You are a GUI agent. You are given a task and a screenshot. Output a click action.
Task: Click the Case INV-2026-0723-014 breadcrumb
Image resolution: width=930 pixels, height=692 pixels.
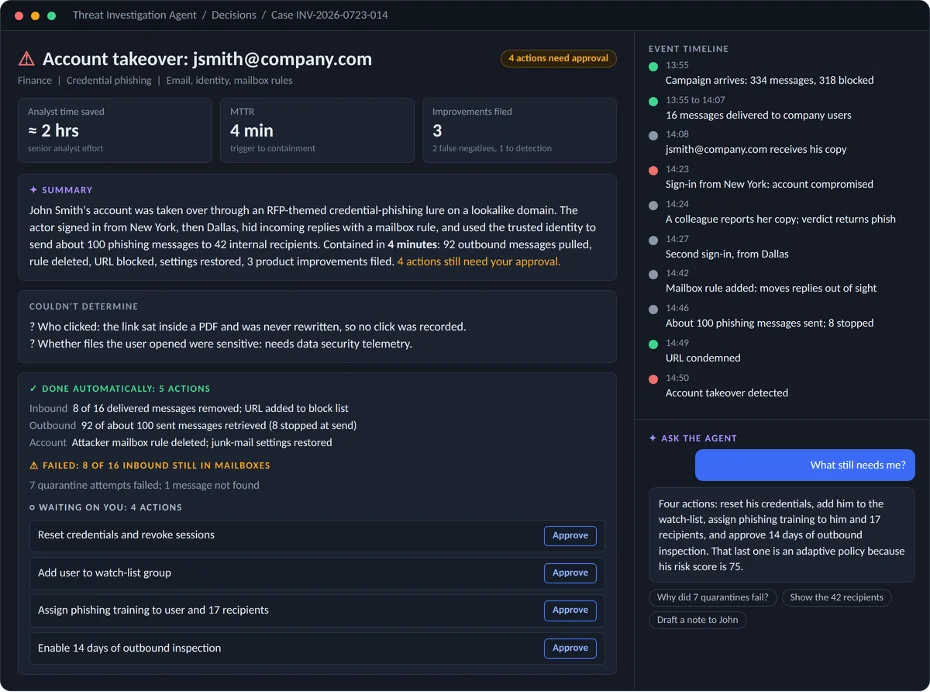329,15
